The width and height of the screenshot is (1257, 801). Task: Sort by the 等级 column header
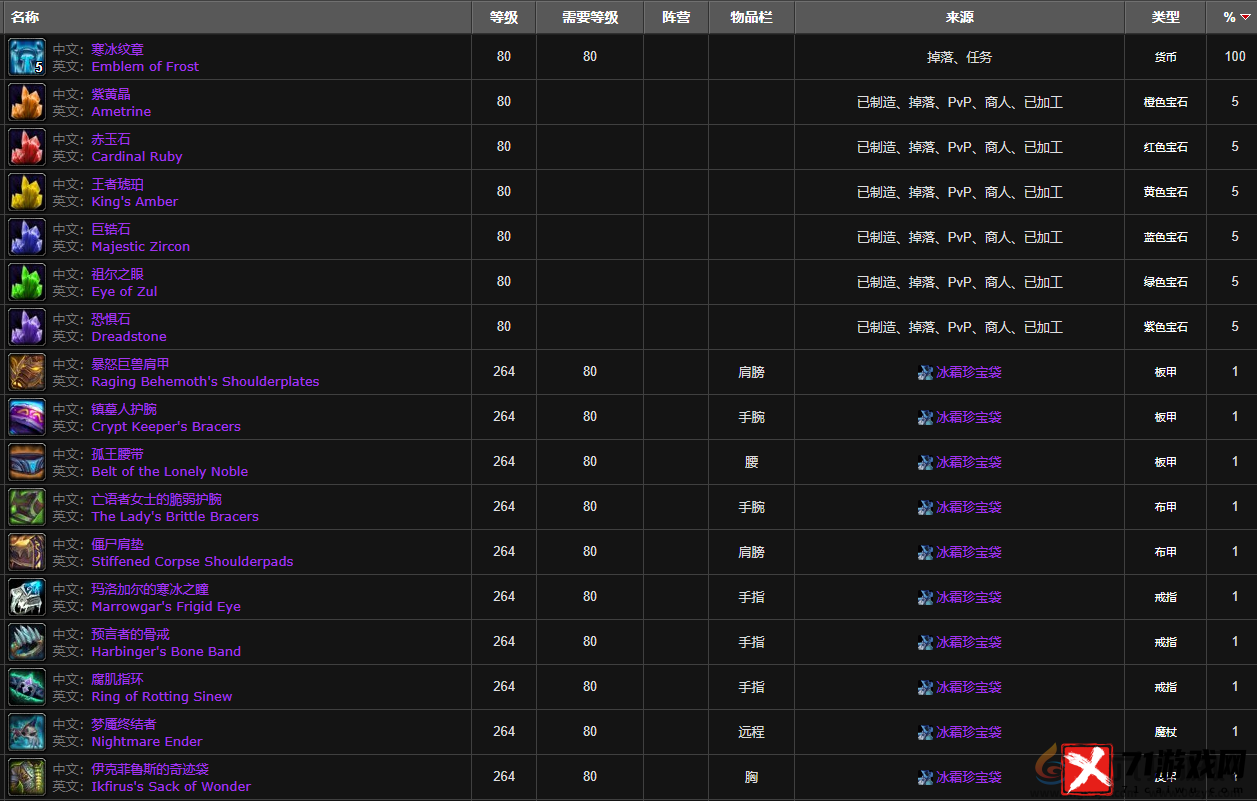504,17
